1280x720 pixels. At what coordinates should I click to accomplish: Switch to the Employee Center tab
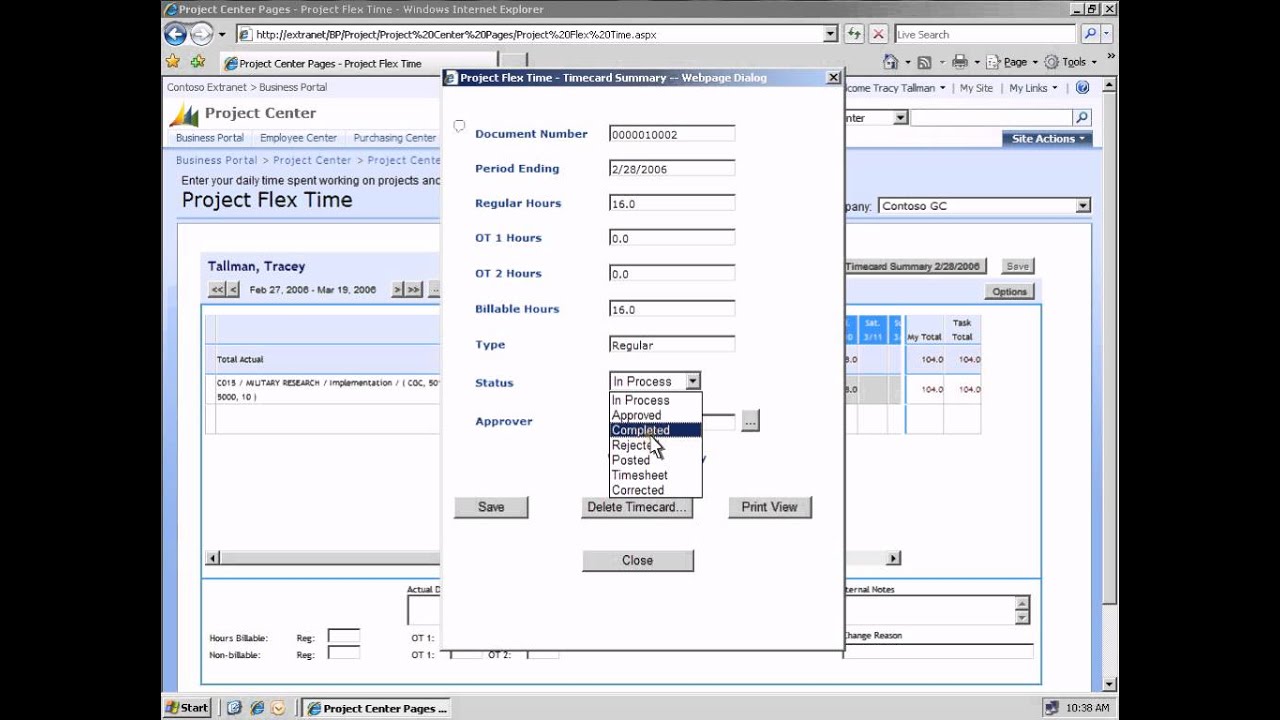pos(298,138)
